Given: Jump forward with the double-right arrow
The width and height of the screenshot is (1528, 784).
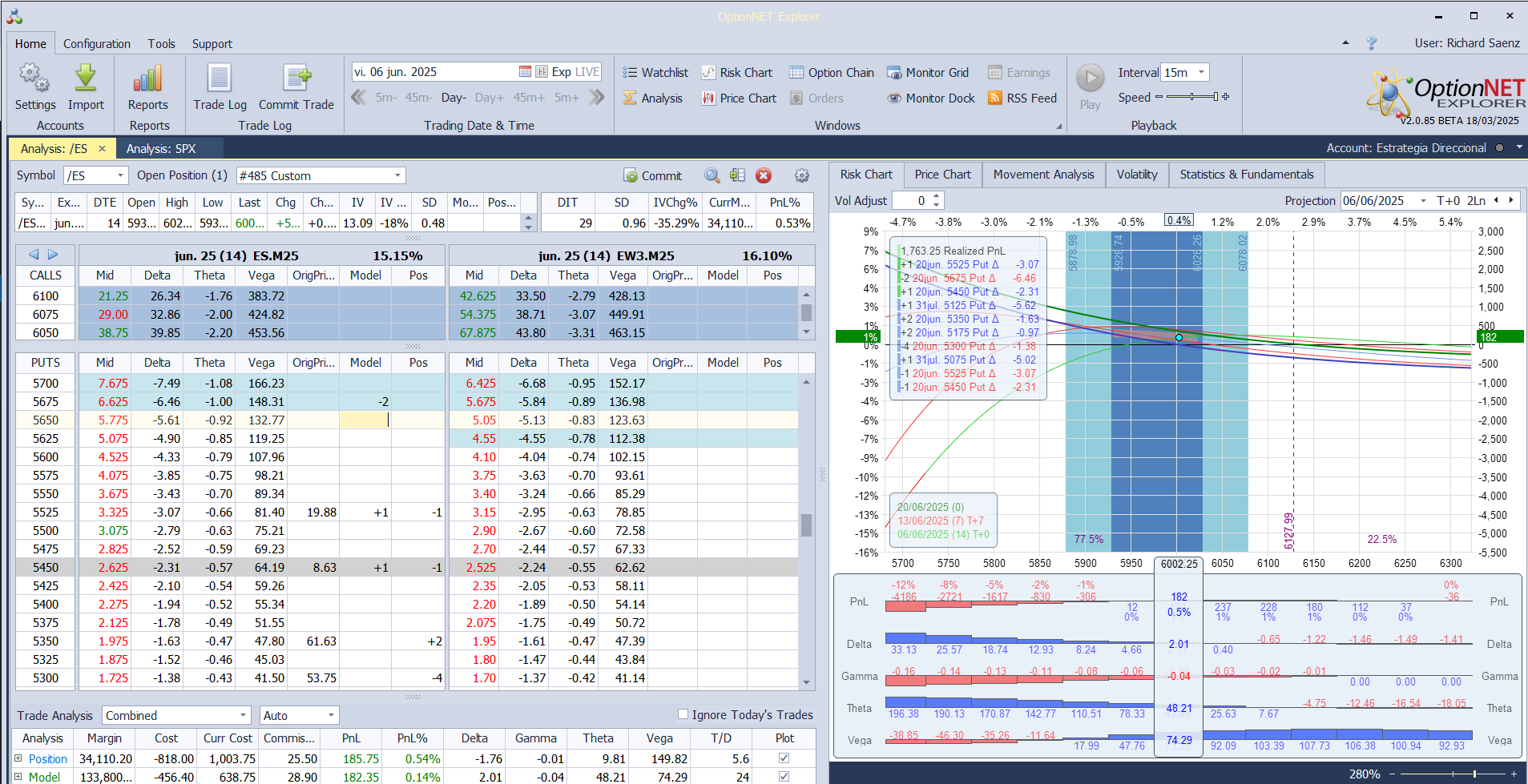Looking at the screenshot, I should [x=597, y=98].
